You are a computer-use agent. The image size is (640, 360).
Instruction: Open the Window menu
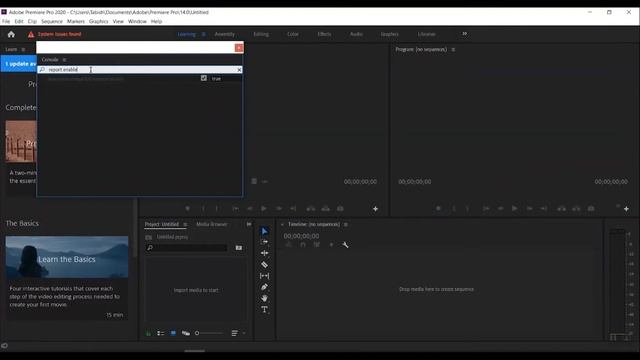pos(137,21)
